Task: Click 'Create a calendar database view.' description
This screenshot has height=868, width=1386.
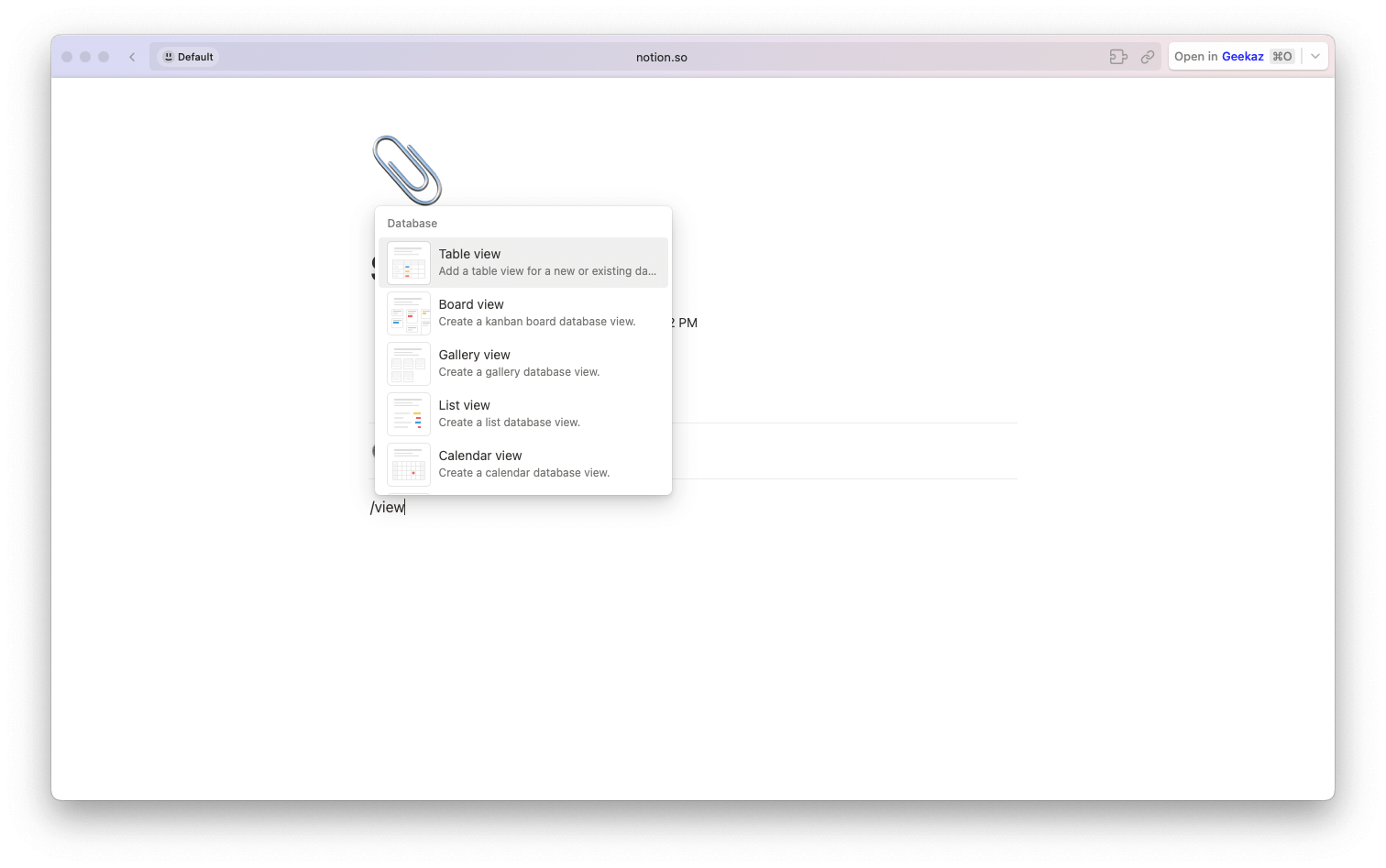Action: 524,473
